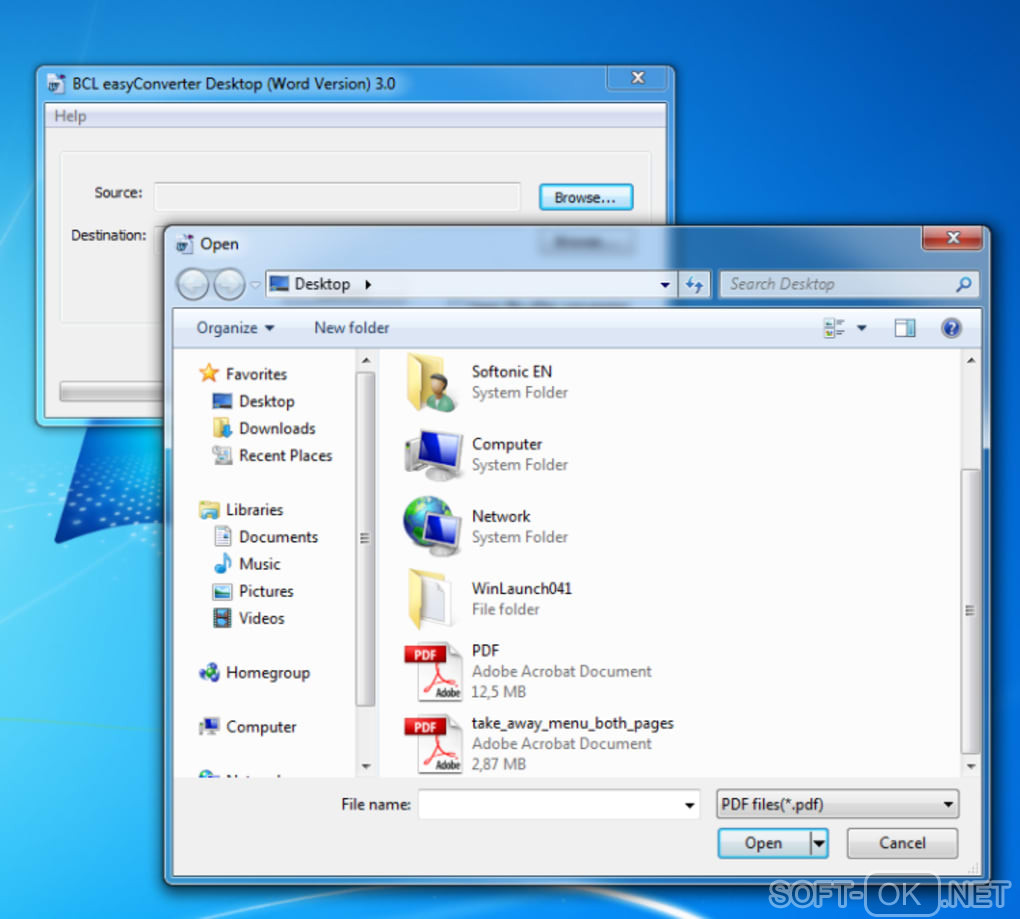Open the Organize dropdown menu
This screenshot has height=919, width=1020.
tap(235, 328)
